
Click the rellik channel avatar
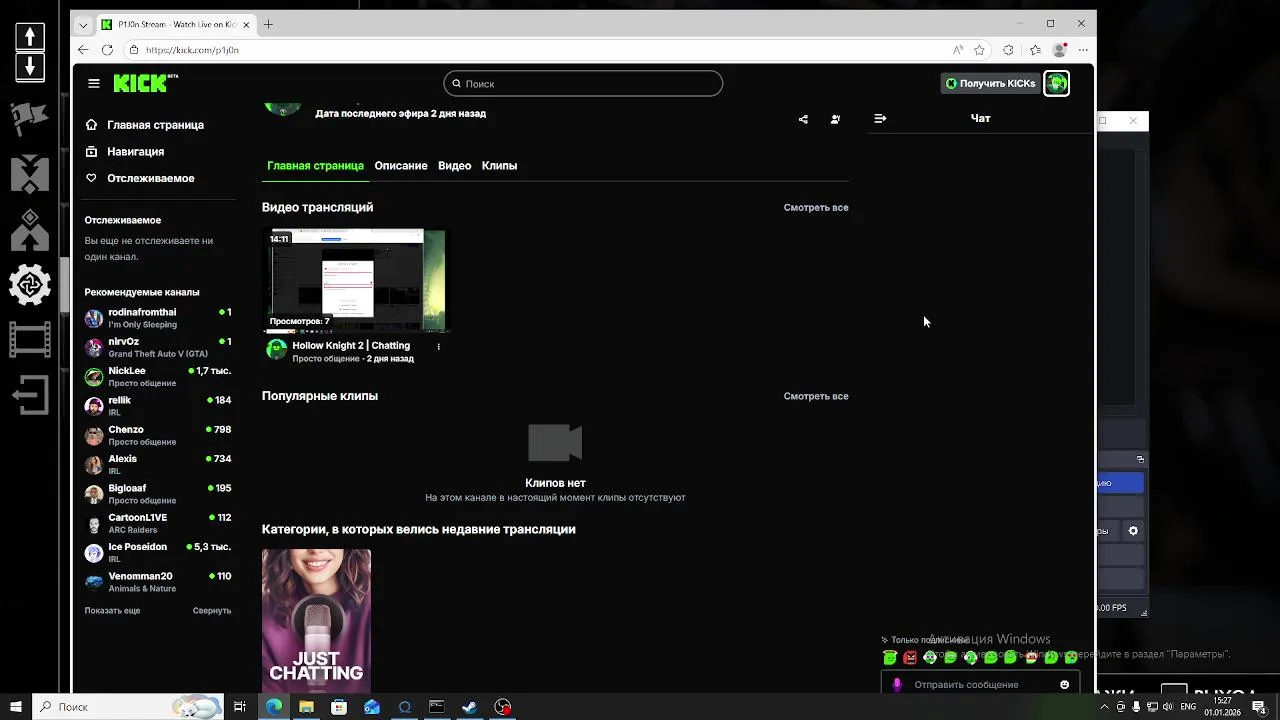pyautogui.click(x=94, y=406)
